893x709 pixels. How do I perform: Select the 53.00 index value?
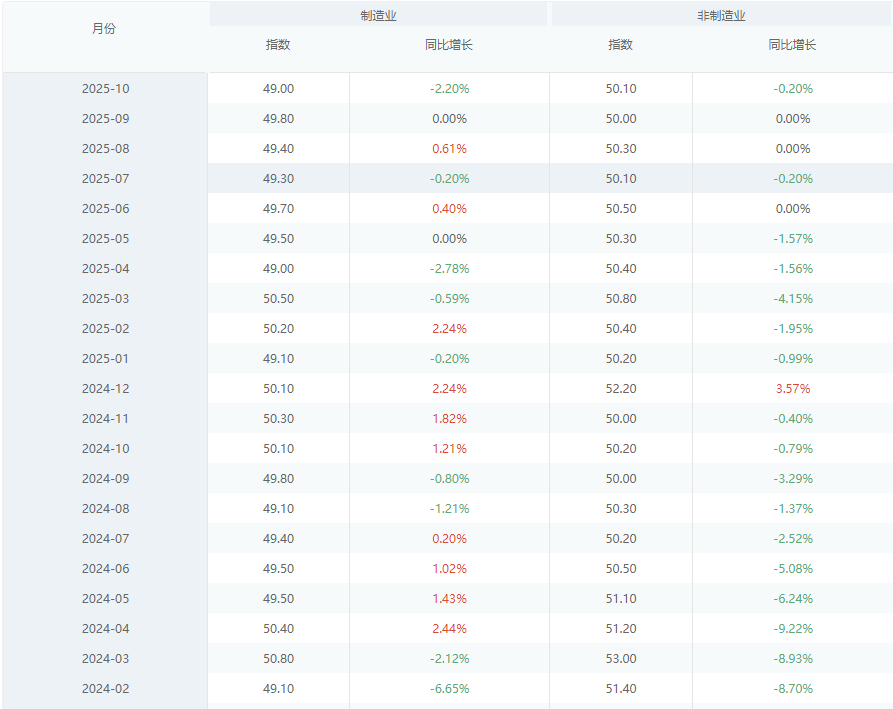coord(621,659)
